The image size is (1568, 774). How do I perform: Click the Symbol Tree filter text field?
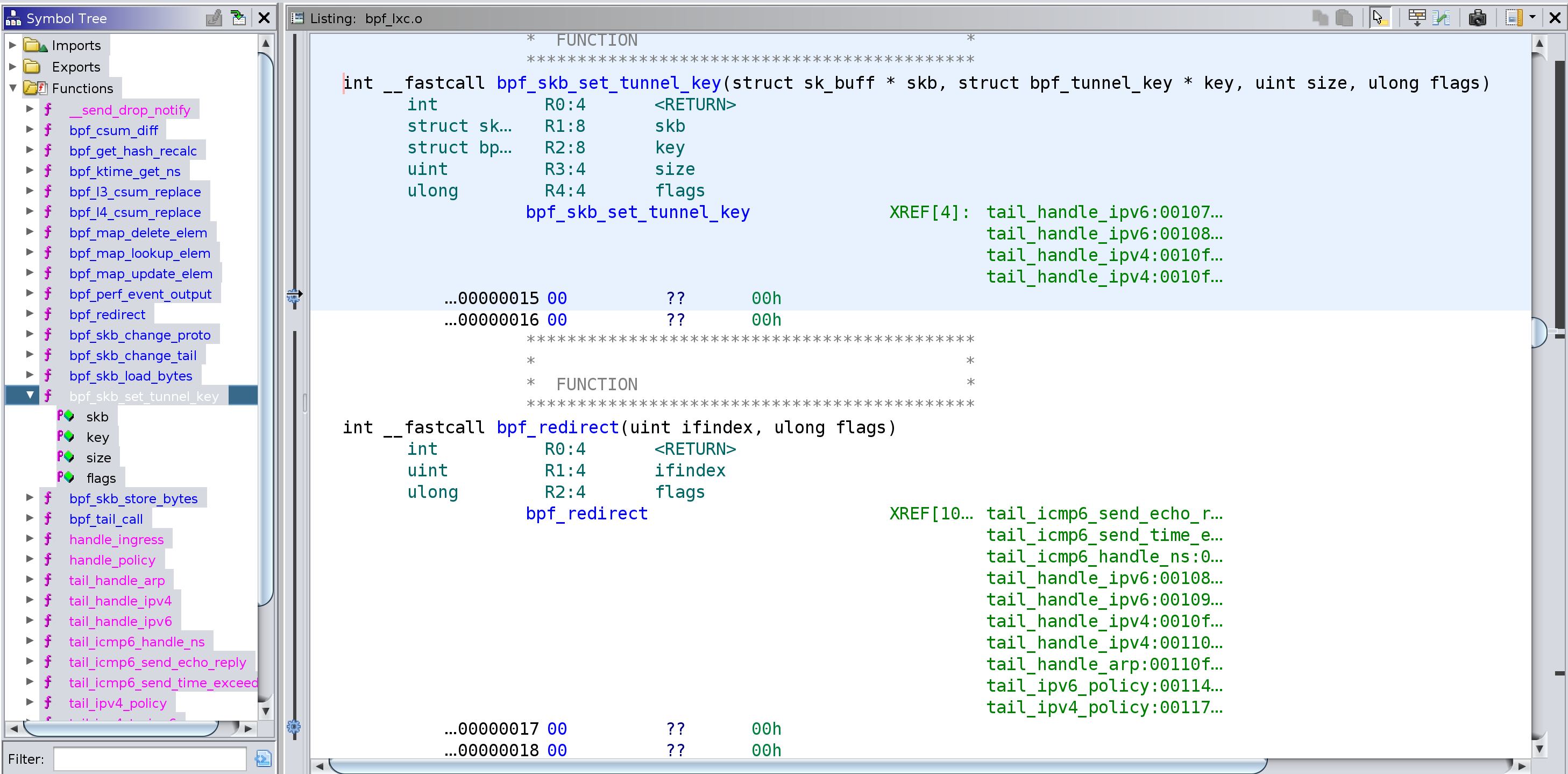pyautogui.click(x=150, y=759)
